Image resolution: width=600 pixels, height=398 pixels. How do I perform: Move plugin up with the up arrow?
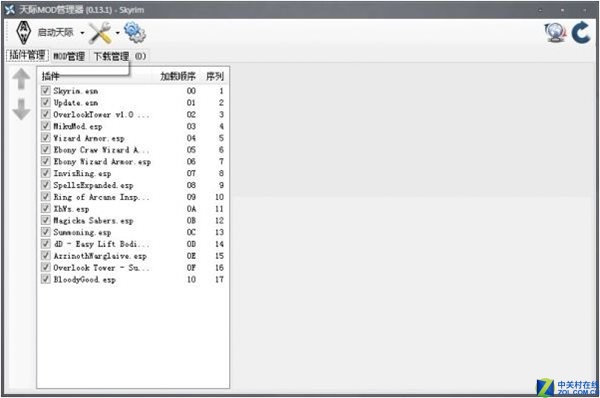pyautogui.click(x=21, y=79)
